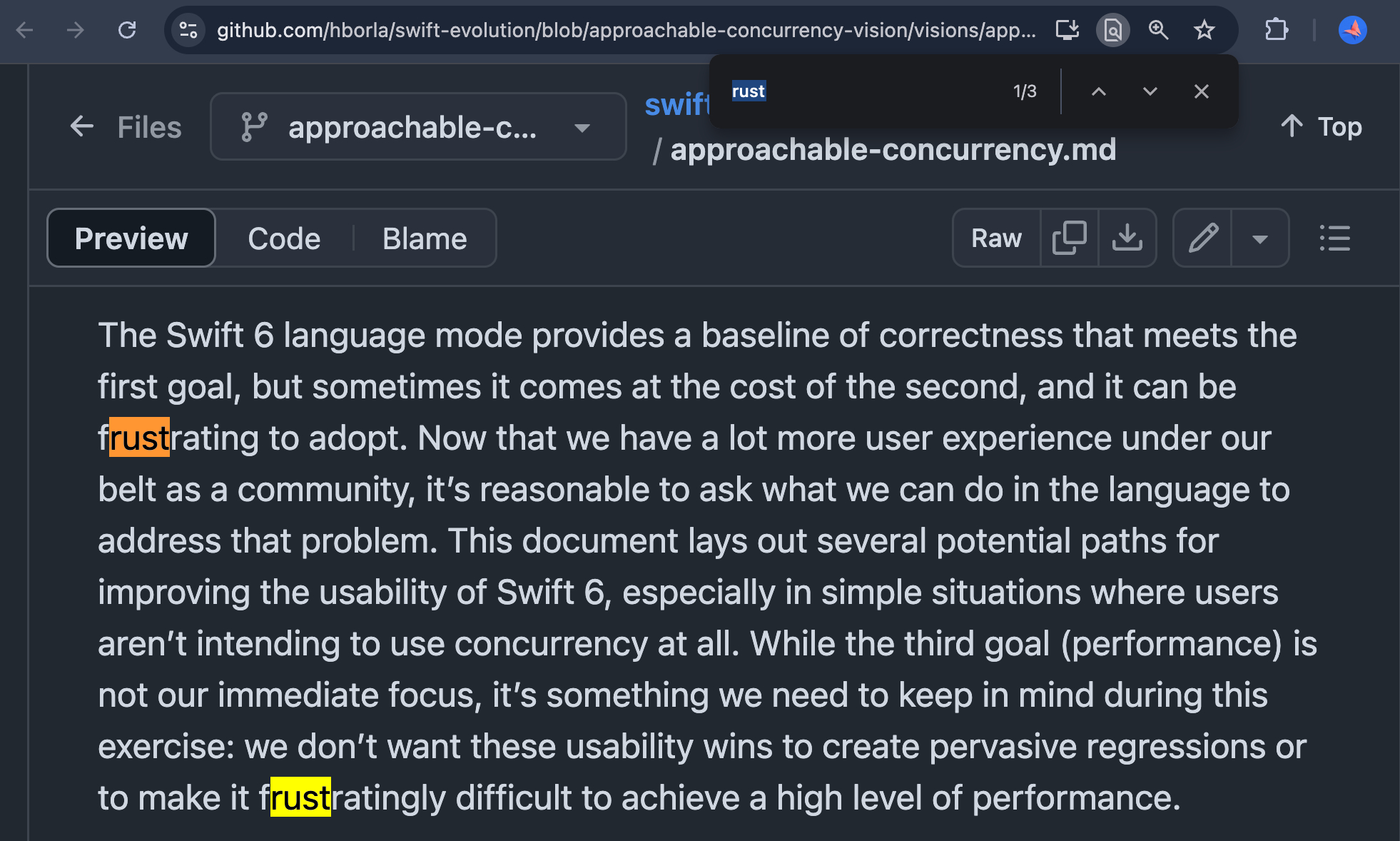Open the Raw file view
The width and height of the screenshot is (1400, 841).
(x=996, y=238)
